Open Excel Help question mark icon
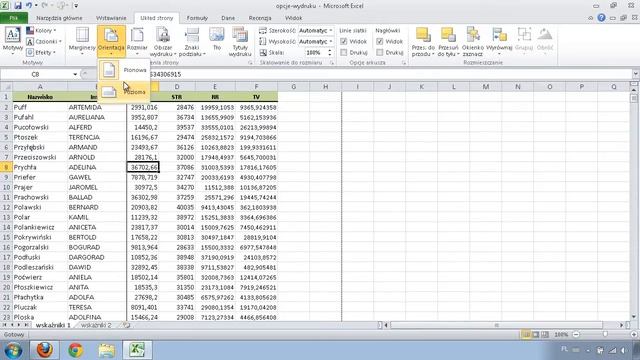Viewport: 640px width, 360px height. pyautogui.click(x=601, y=18)
